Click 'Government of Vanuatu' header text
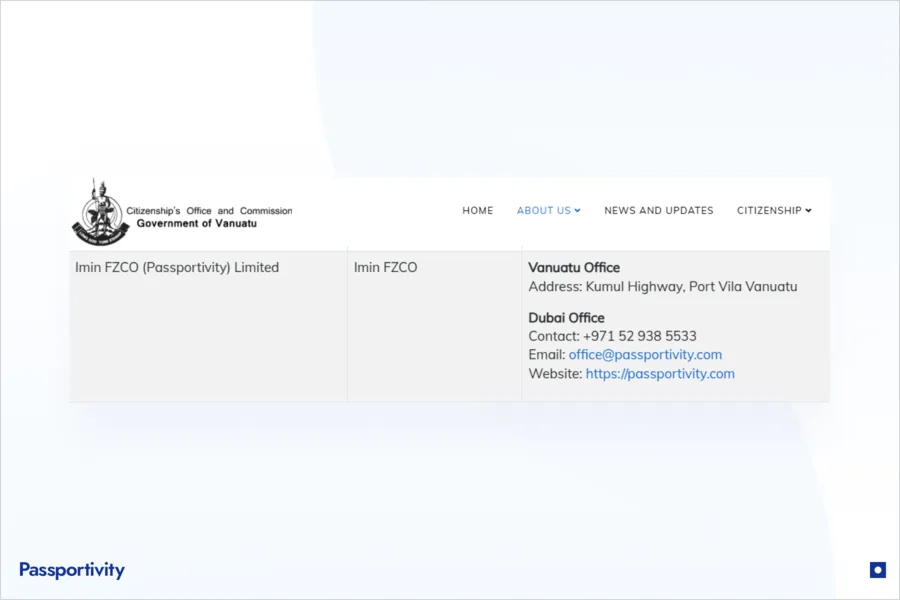This screenshot has height=600, width=900. point(196,223)
